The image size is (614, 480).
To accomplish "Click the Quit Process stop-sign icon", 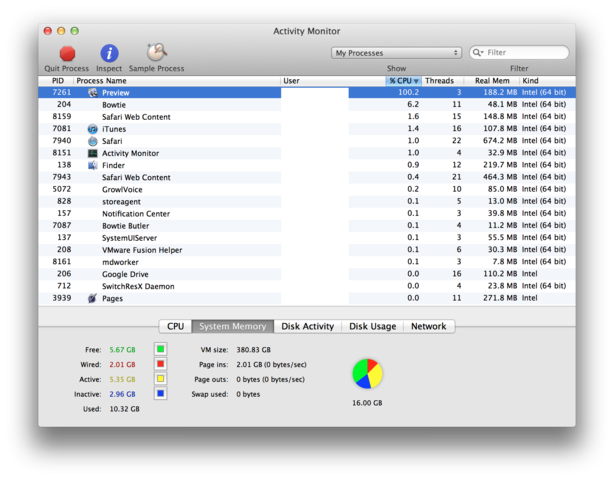I will click(67, 54).
